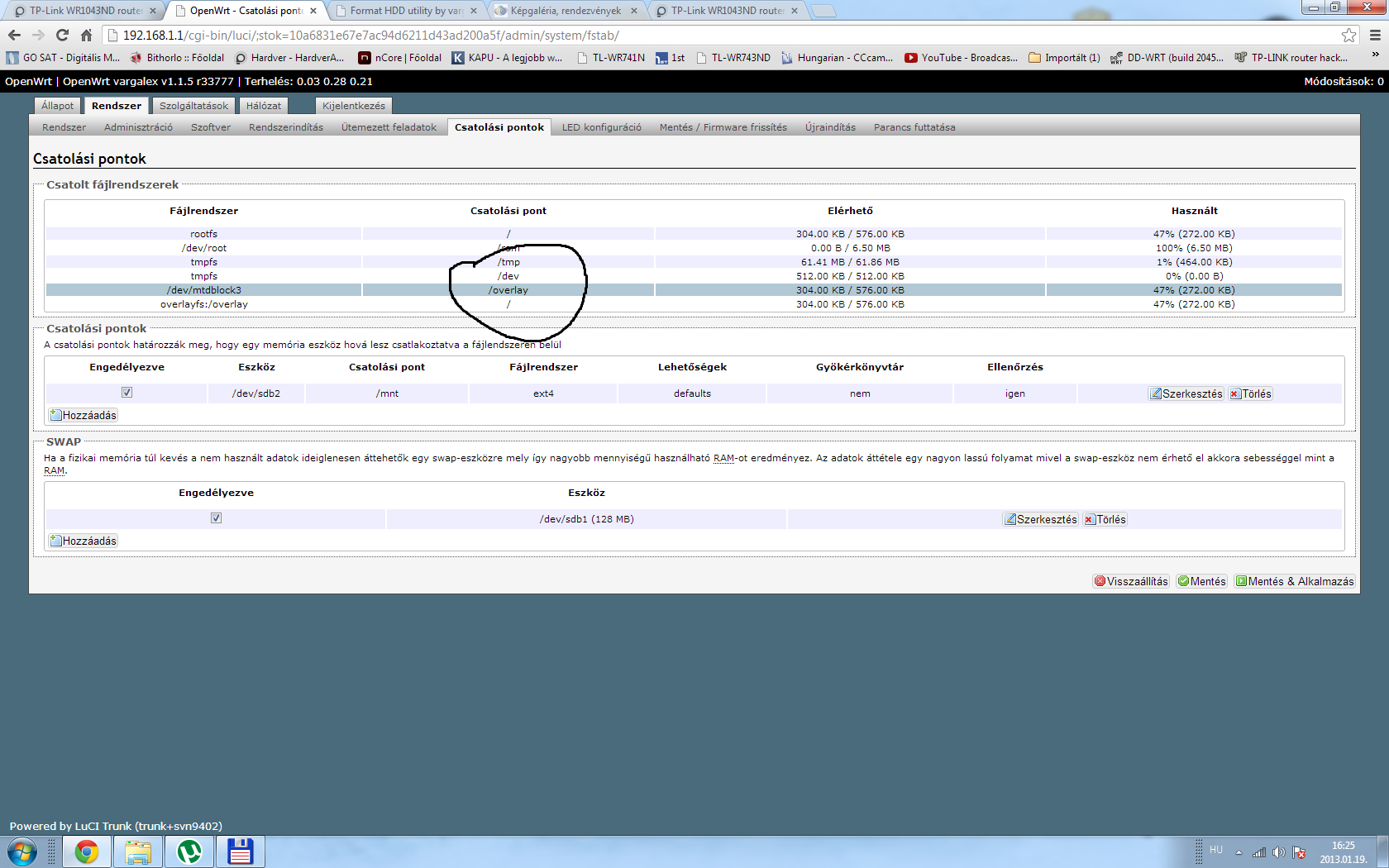Open Rendszer main menu tab

(x=117, y=106)
